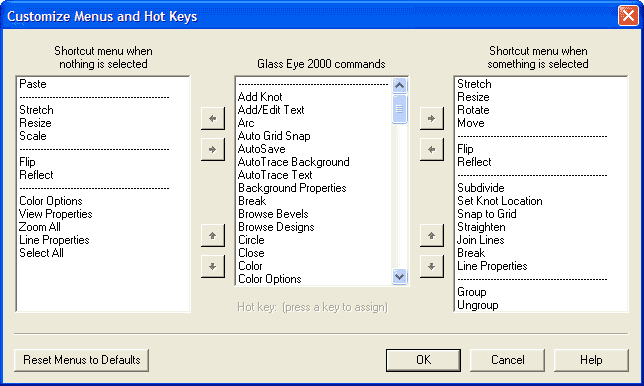Select Move in the something-selected menu

point(471,123)
